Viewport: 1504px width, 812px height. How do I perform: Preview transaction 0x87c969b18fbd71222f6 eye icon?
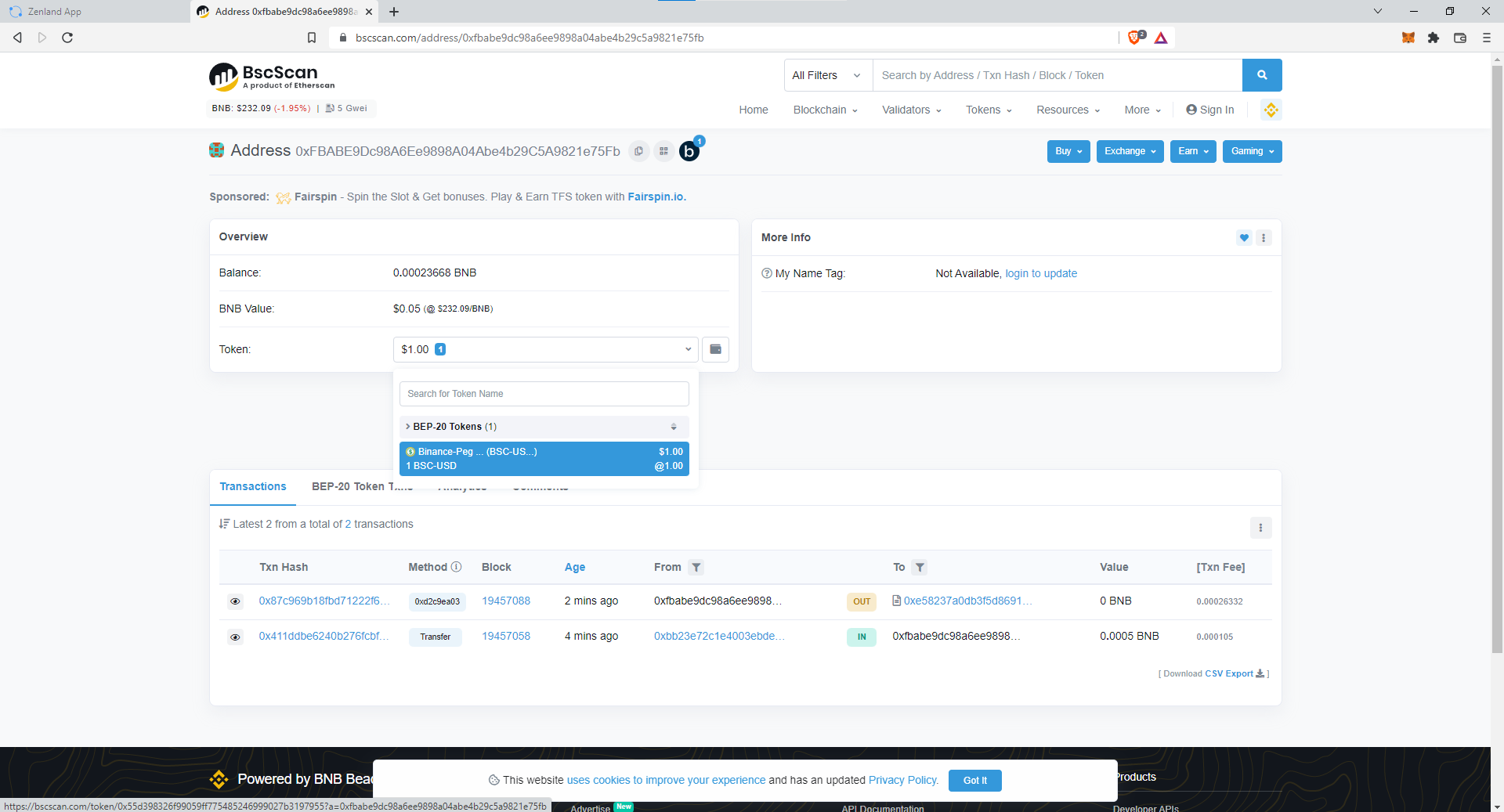235,601
